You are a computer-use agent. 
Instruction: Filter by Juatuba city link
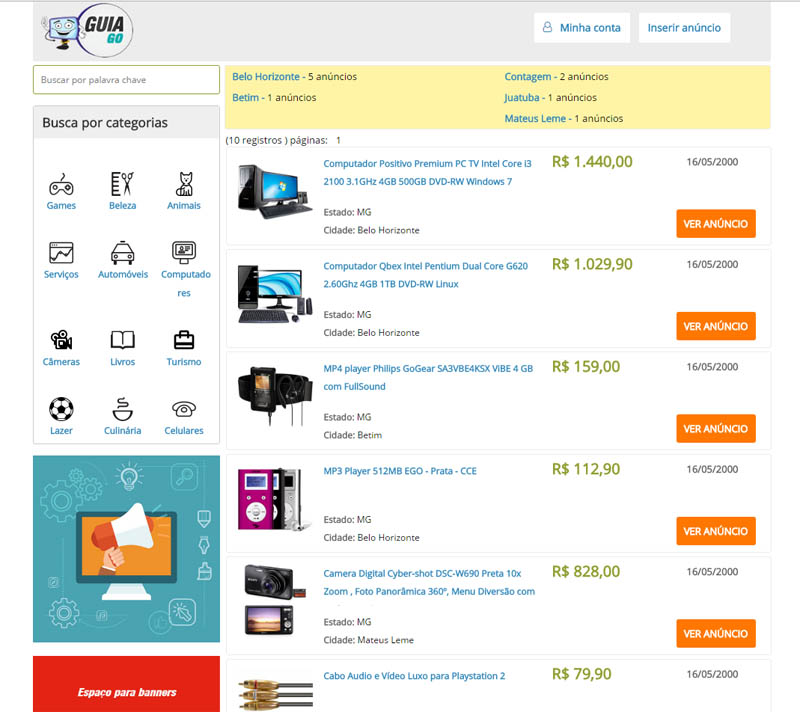[522, 97]
